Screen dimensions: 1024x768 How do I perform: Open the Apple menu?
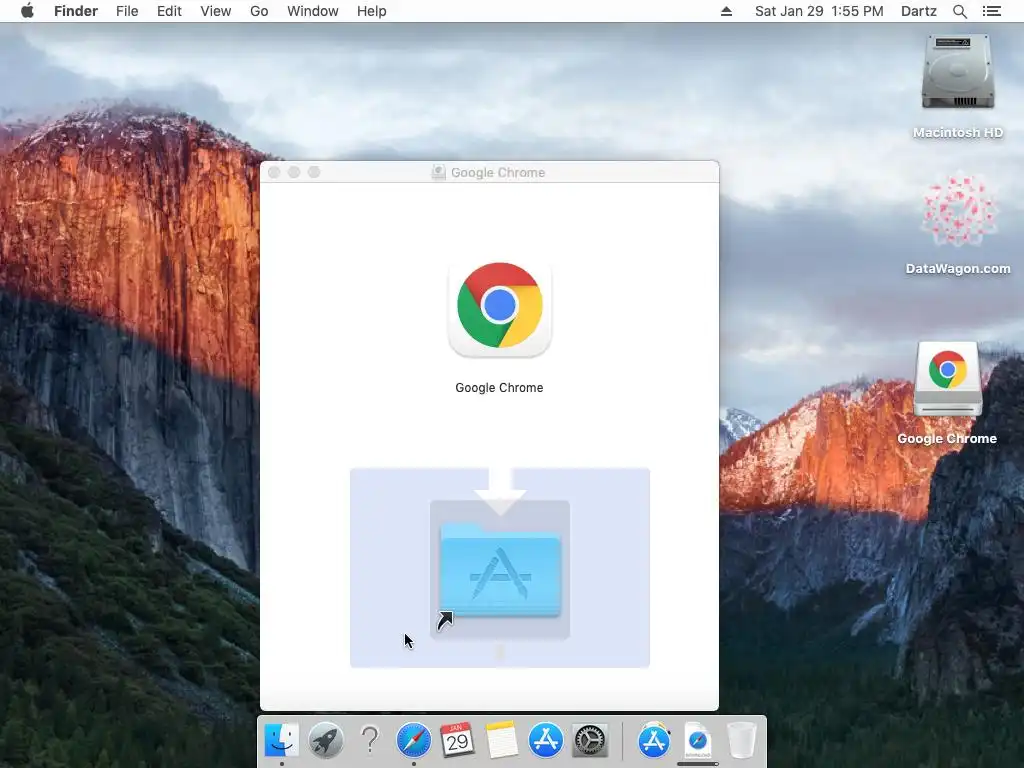[27, 11]
